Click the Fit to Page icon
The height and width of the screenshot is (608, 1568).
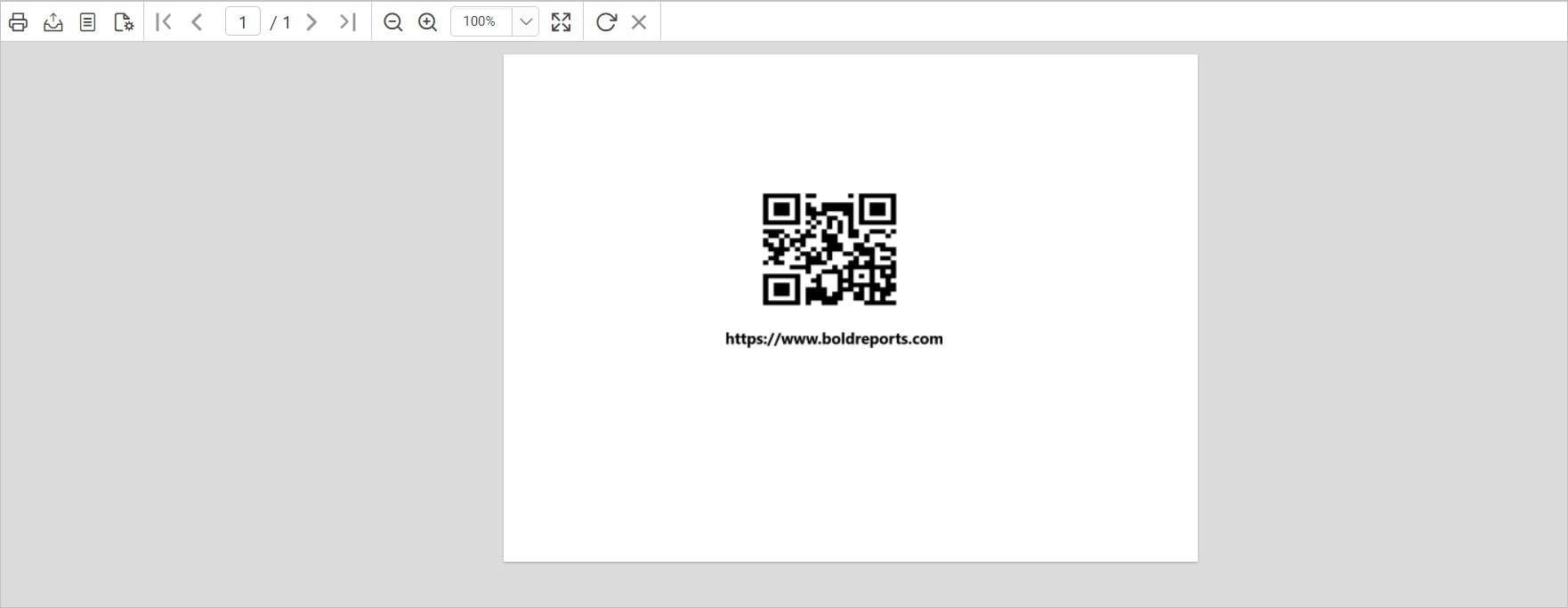(561, 22)
